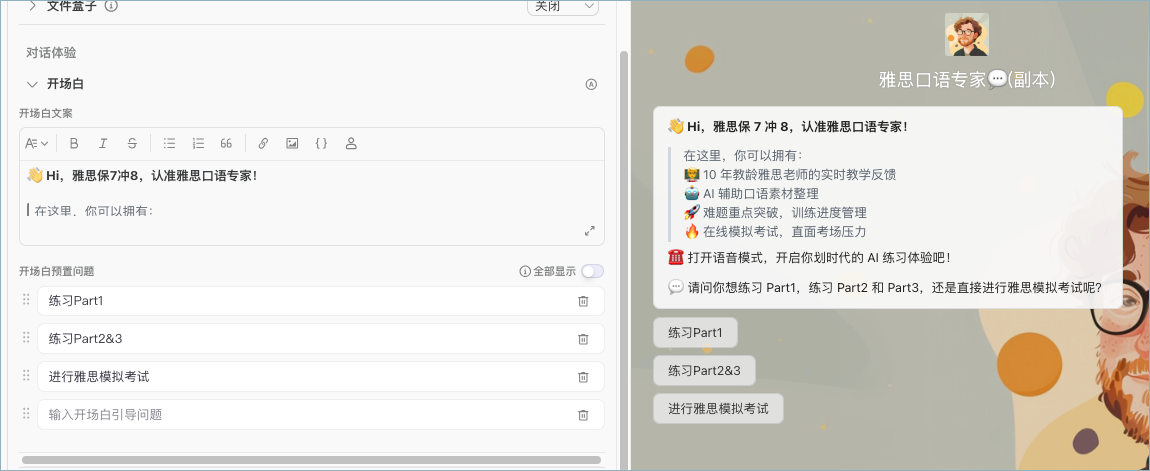Open the text style dropdown
The width and height of the screenshot is (1150, 471).
37,144
